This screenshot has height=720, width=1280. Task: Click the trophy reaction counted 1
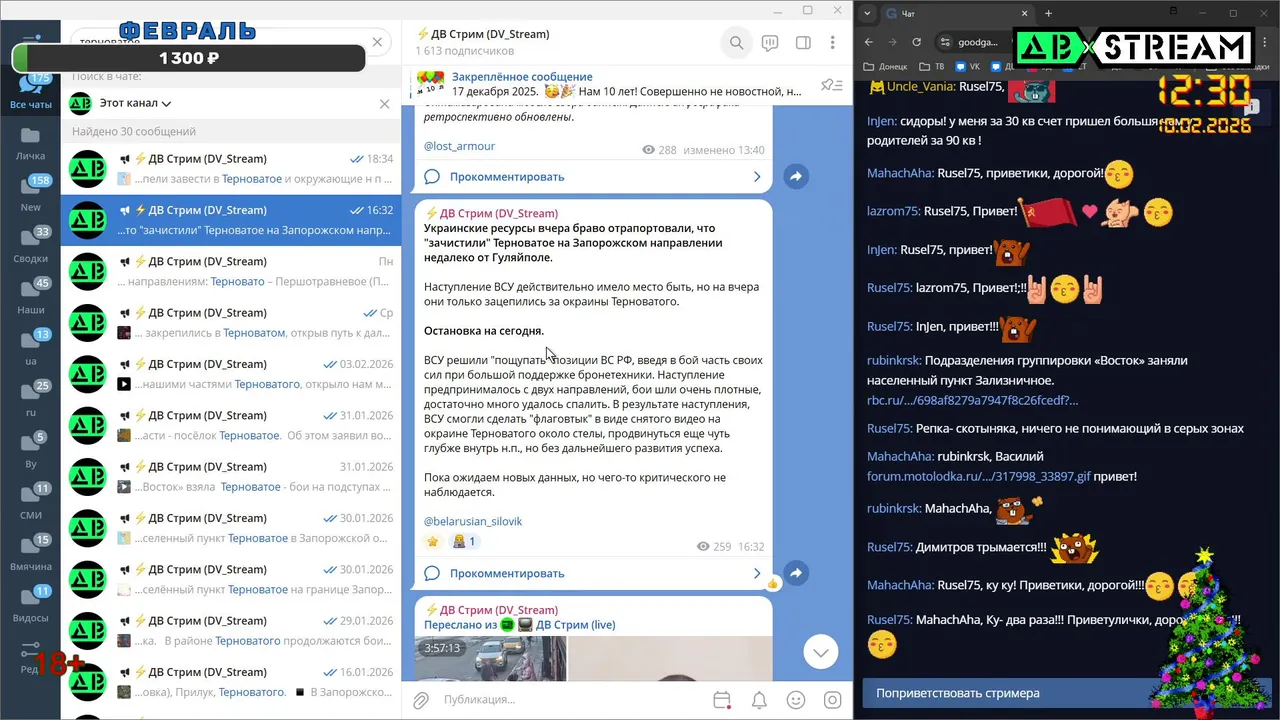click(464, 541)
